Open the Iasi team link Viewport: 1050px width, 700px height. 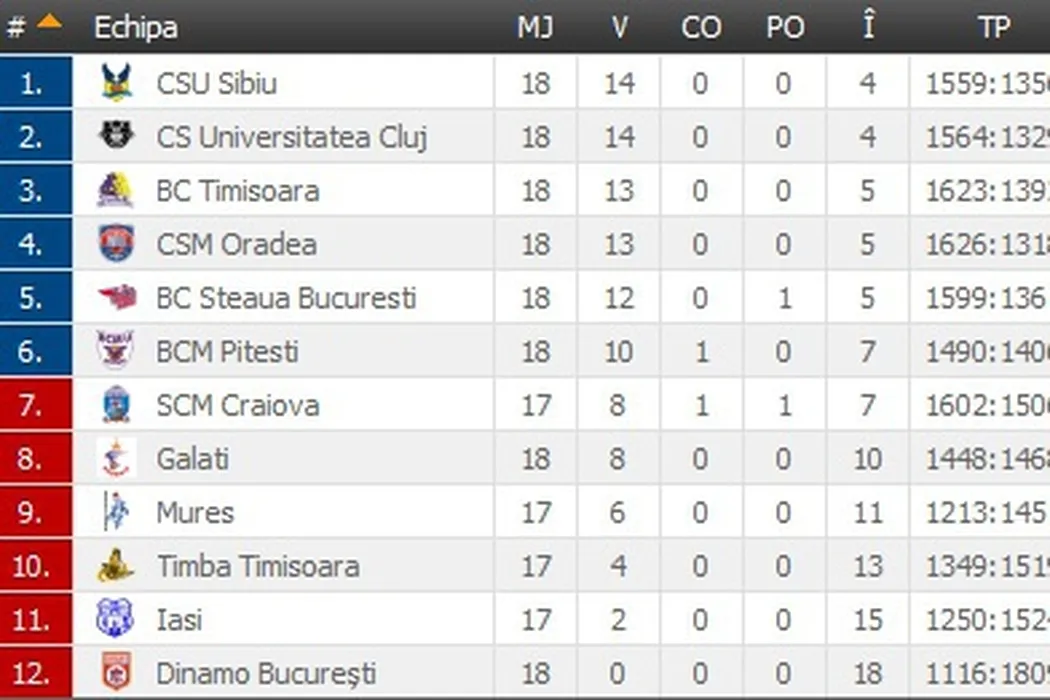179,620
